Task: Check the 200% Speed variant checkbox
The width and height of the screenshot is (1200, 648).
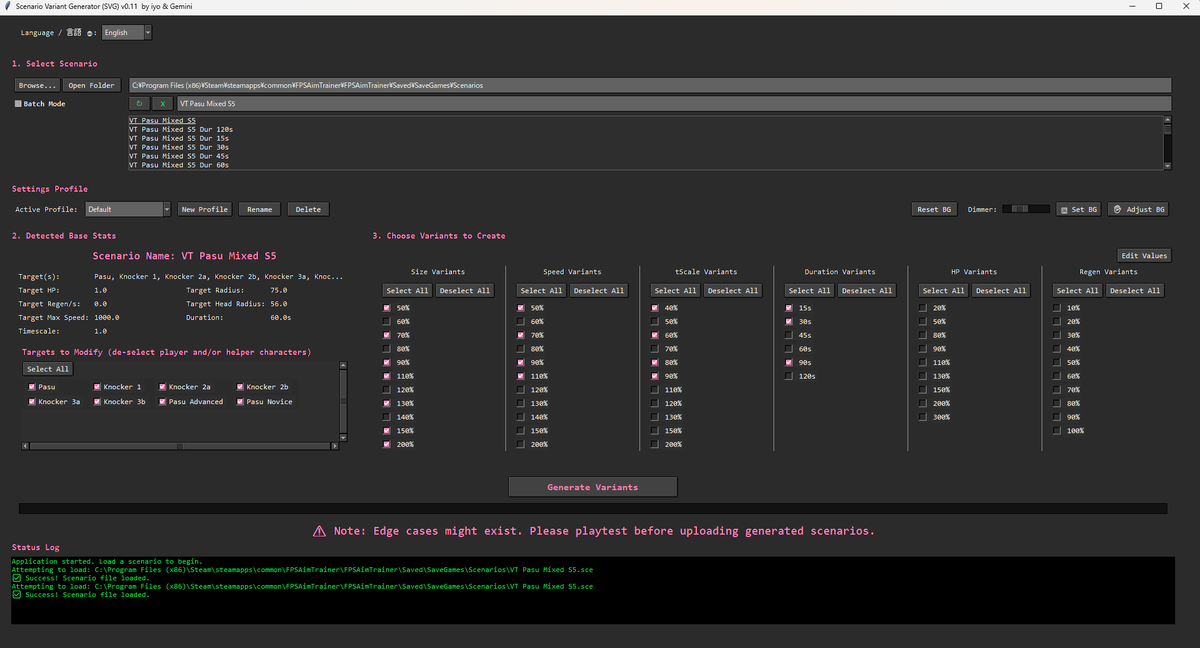Action: 521,444
